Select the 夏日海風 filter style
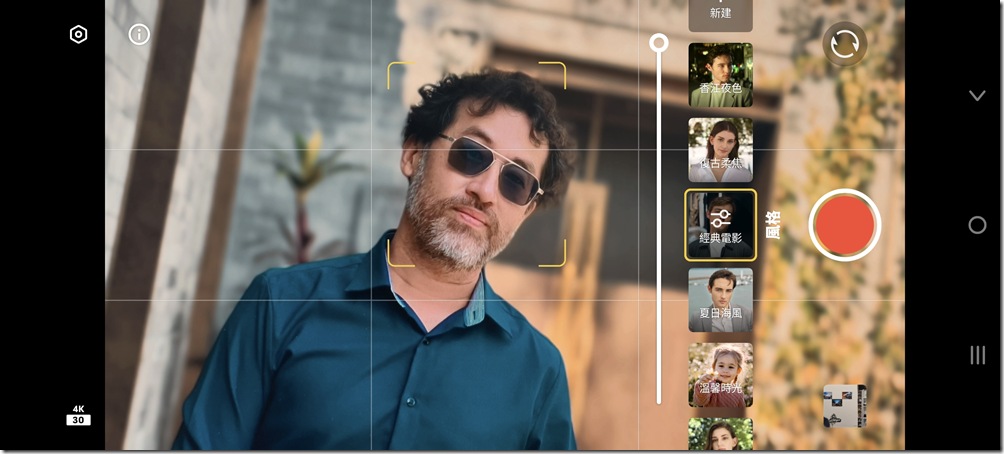Screen dimensions: 1004x454 [720, 300]
